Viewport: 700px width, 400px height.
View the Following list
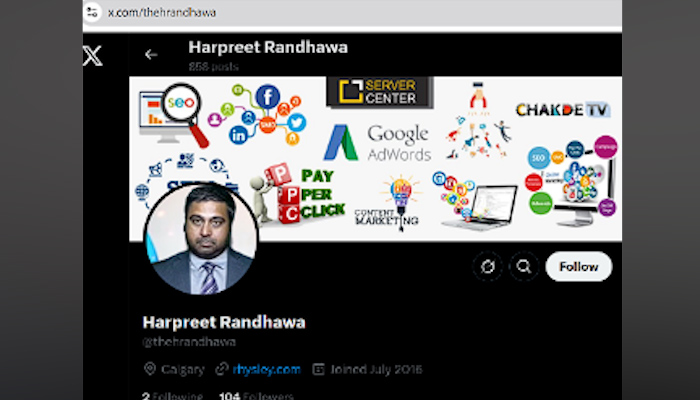click(173, 396)
